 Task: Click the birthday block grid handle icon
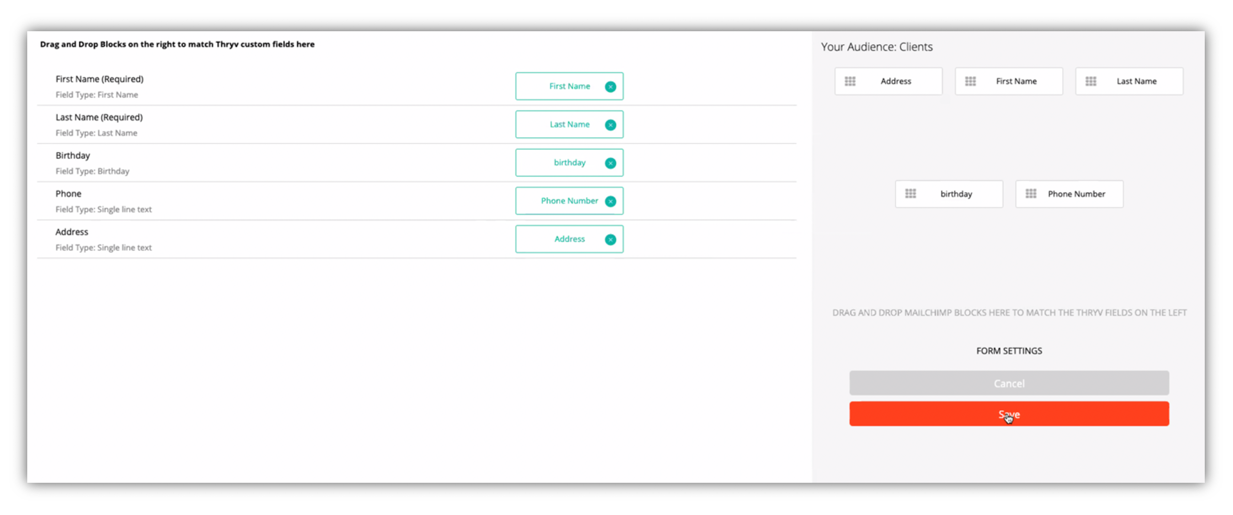[x=910, y=194]
